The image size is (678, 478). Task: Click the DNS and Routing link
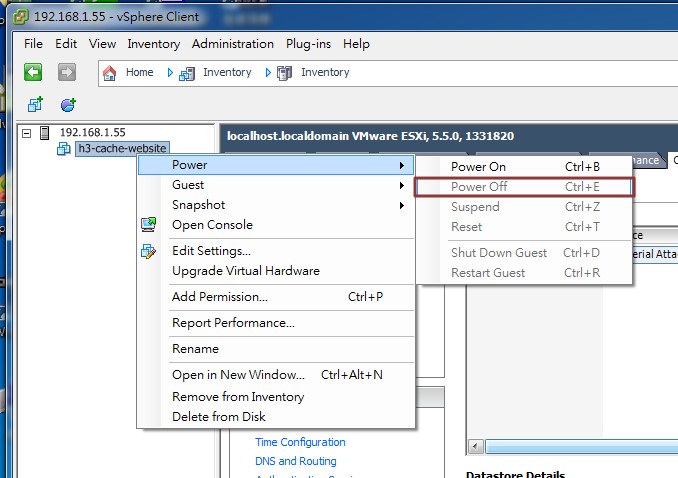pos(296,461)
